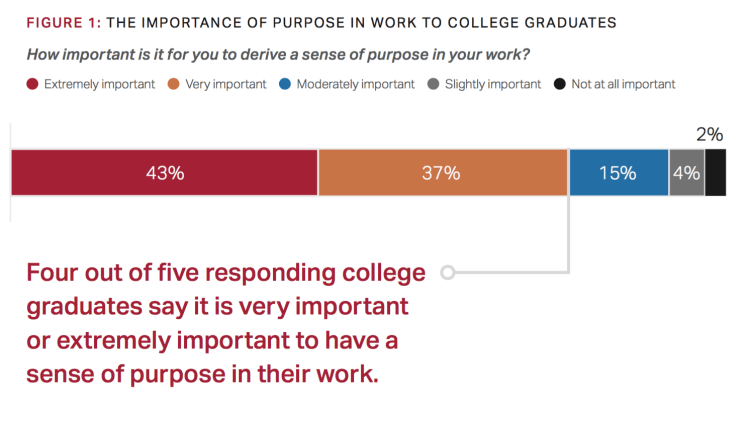Click the small circle callout marker
The width and height of the screenshot is (749, 424).
(x=447, y=272)
